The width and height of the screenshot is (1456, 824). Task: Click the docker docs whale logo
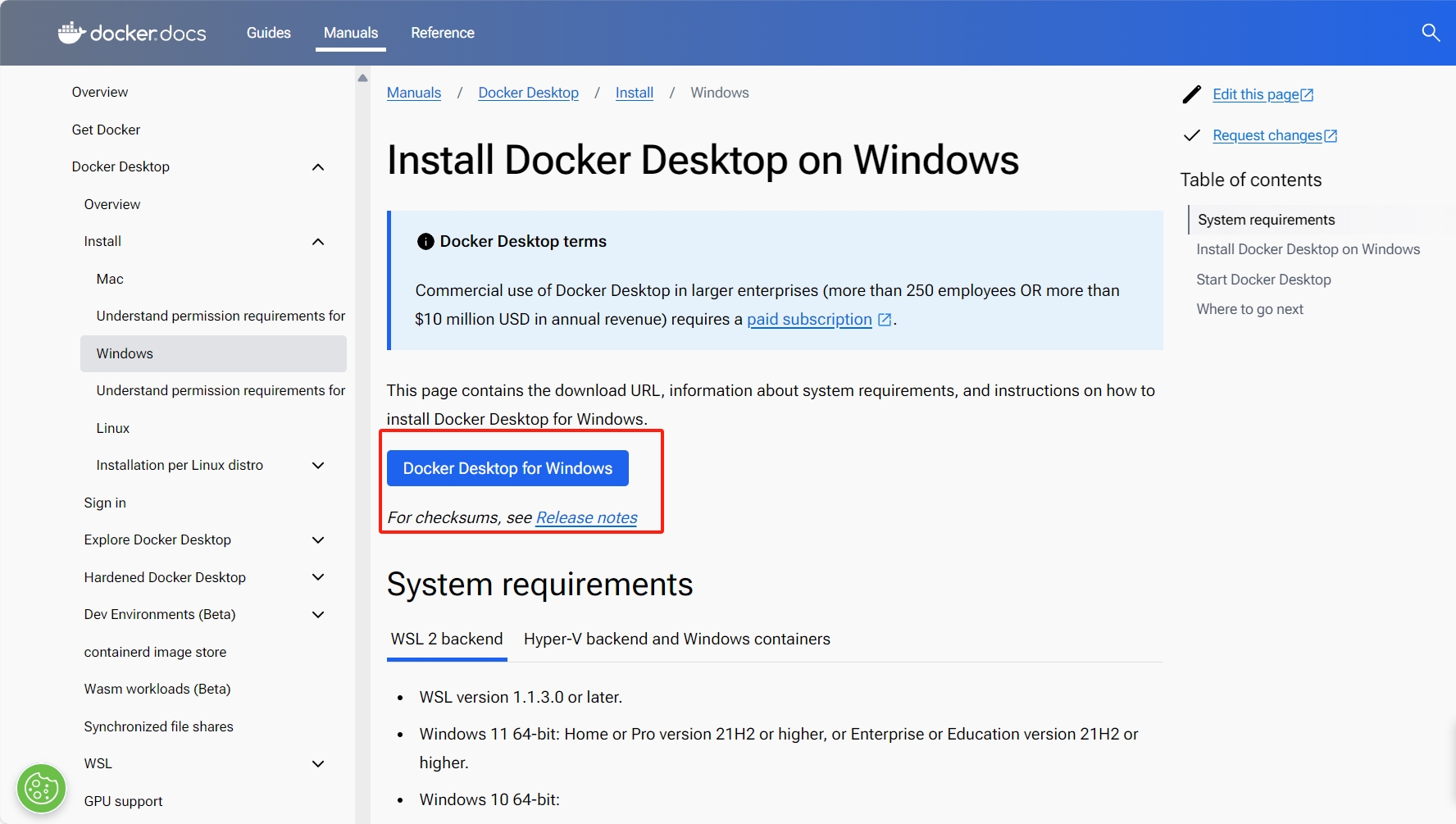tap(132, 33)
